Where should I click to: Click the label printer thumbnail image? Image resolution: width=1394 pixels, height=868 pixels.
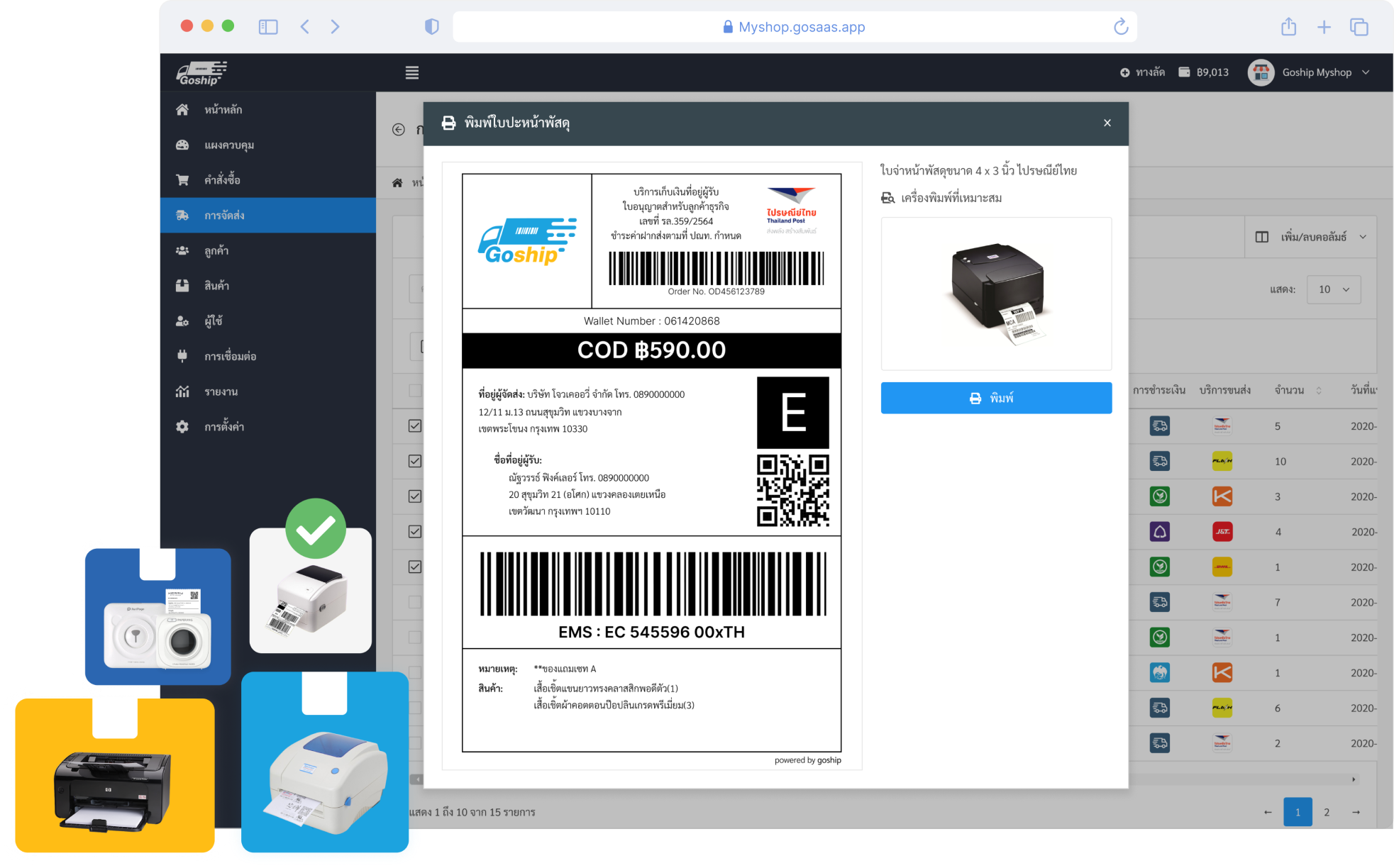tap(996, 294)
